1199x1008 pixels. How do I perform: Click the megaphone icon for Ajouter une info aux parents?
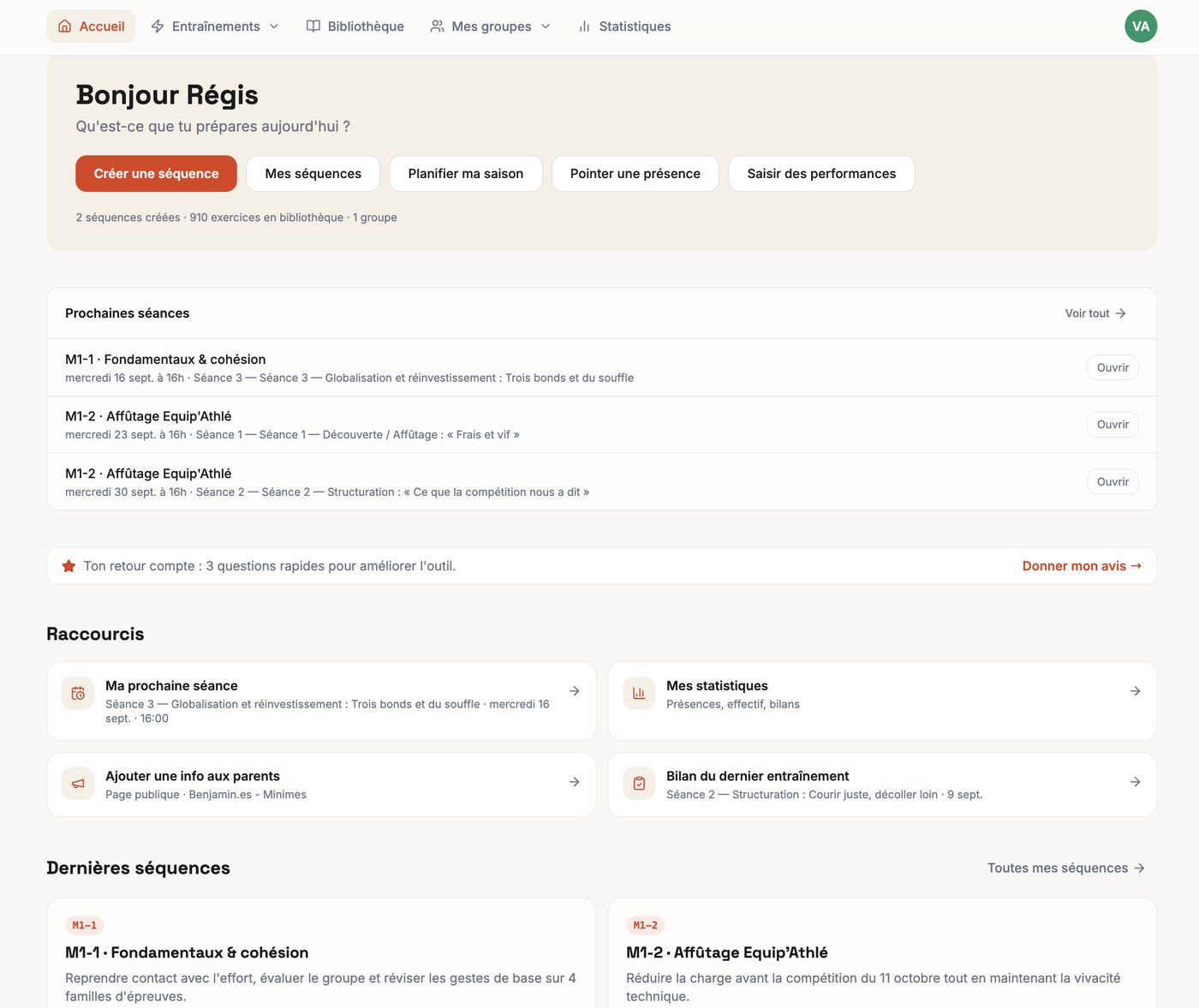(78, 784)
